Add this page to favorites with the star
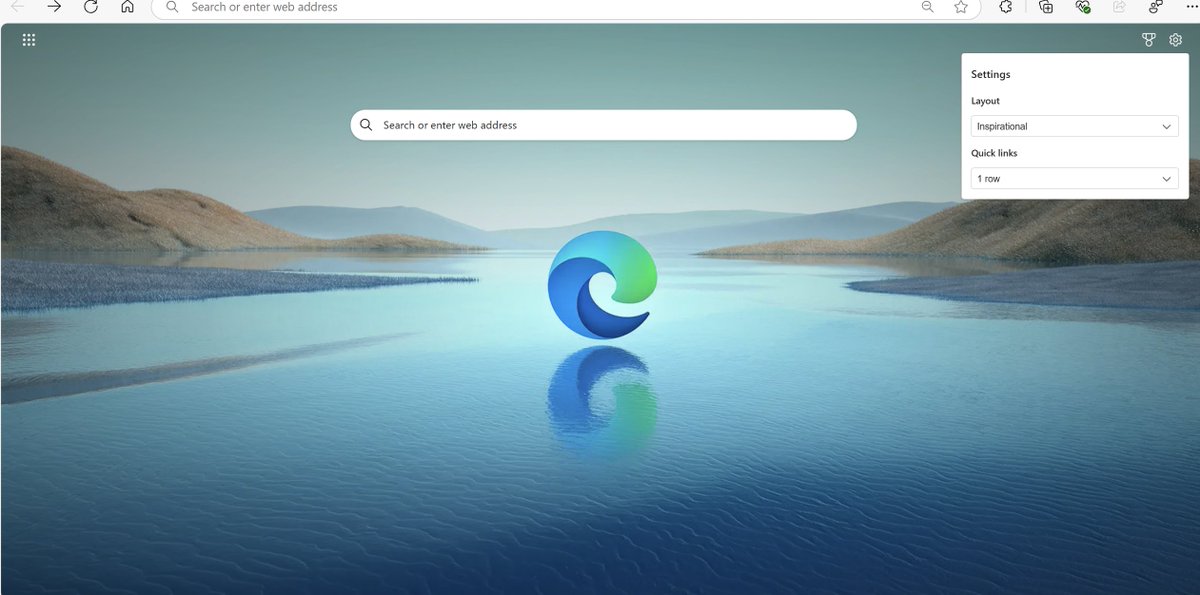Image resolution: width=1200 pixels, height=595 pixels. click(961, 6)
